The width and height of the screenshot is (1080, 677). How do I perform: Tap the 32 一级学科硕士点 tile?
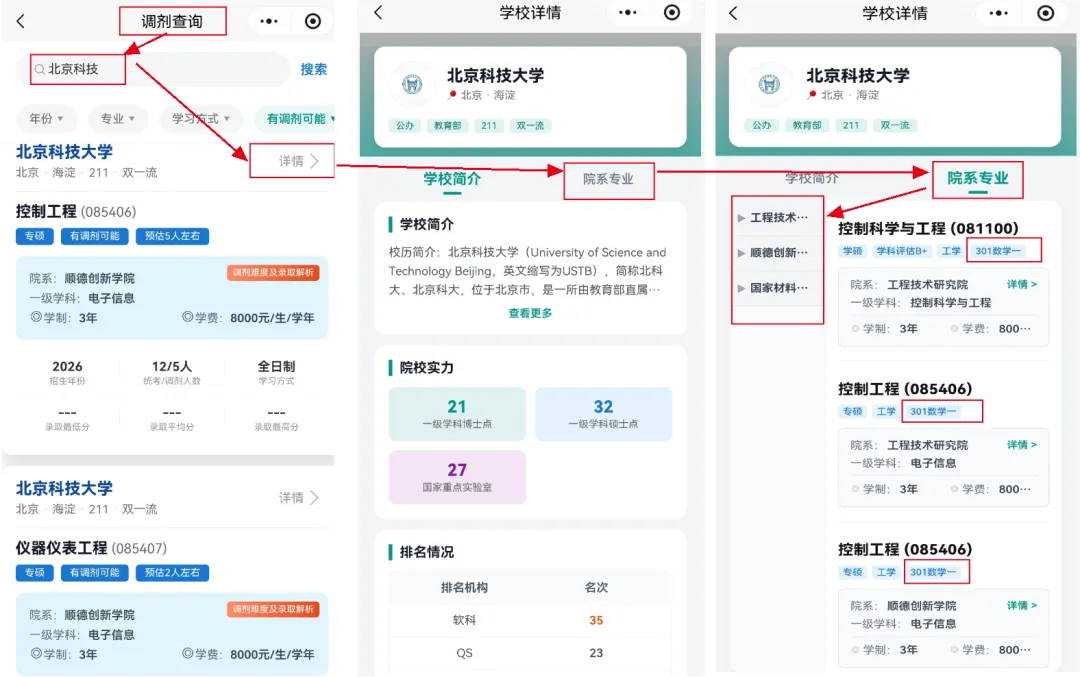pyautogui.click(x=603, y=414)
